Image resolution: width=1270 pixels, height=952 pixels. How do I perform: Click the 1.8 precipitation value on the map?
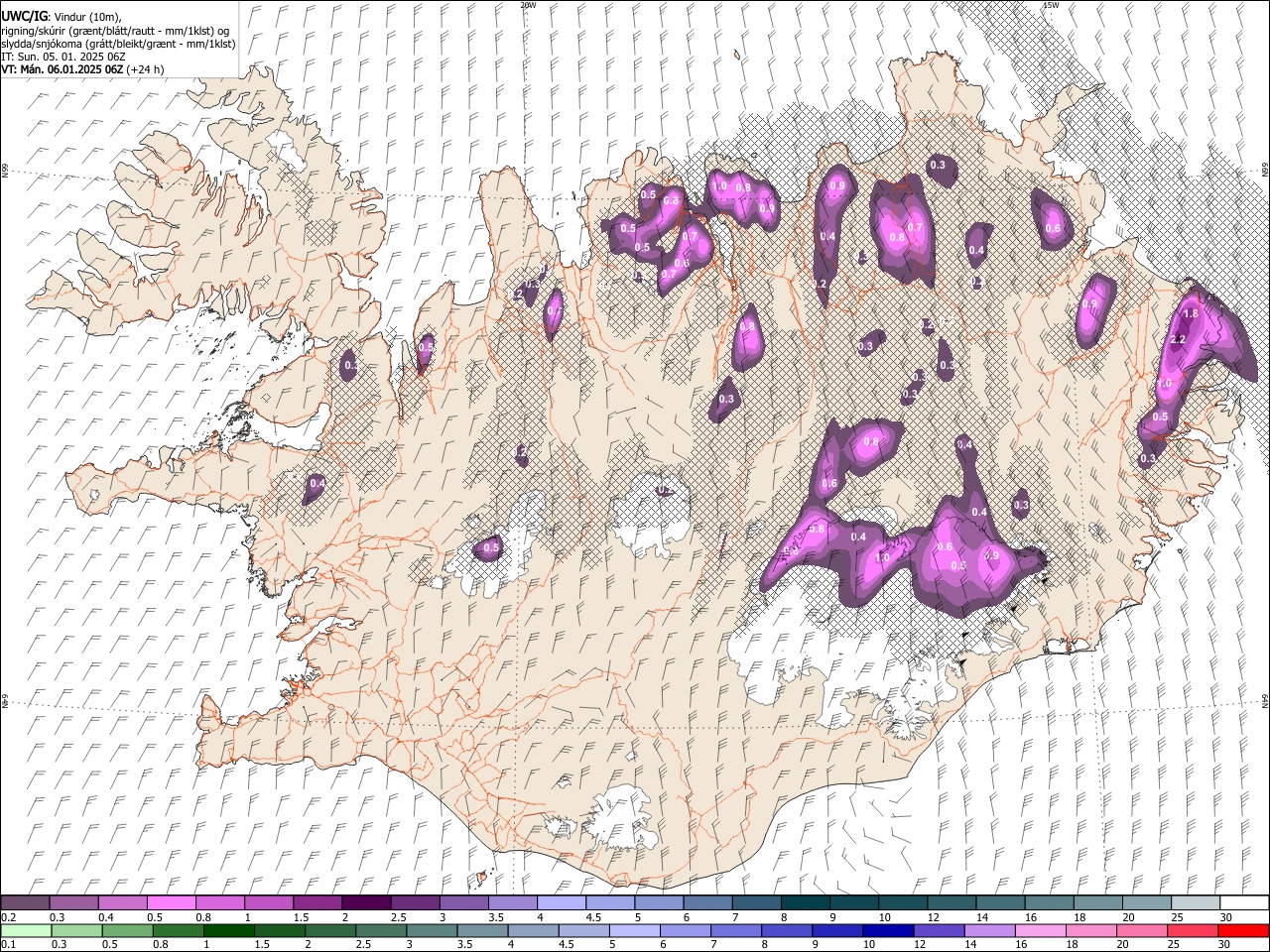point(1192,313)
